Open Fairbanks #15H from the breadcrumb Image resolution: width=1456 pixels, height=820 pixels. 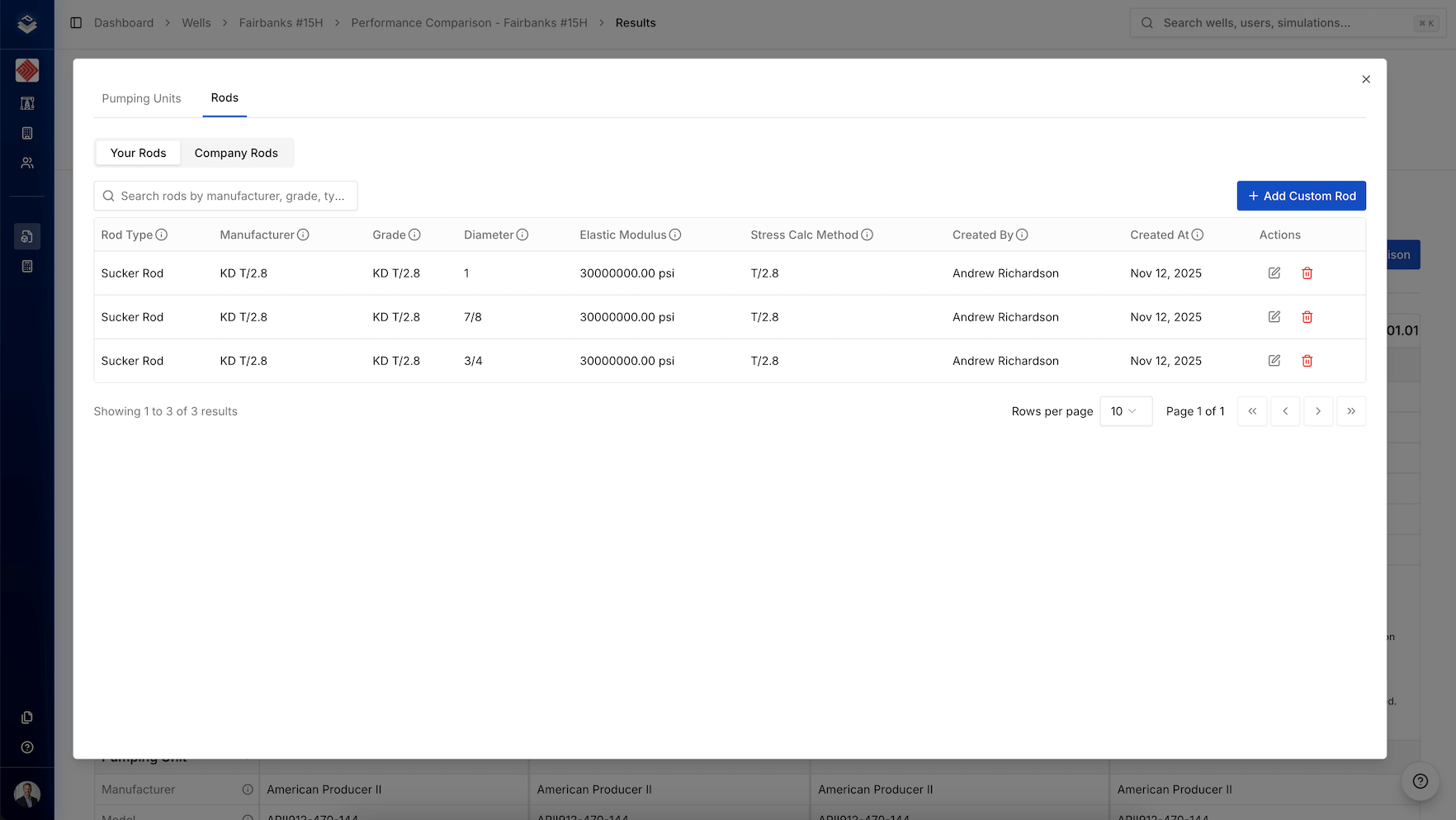[x=281, y=22]
